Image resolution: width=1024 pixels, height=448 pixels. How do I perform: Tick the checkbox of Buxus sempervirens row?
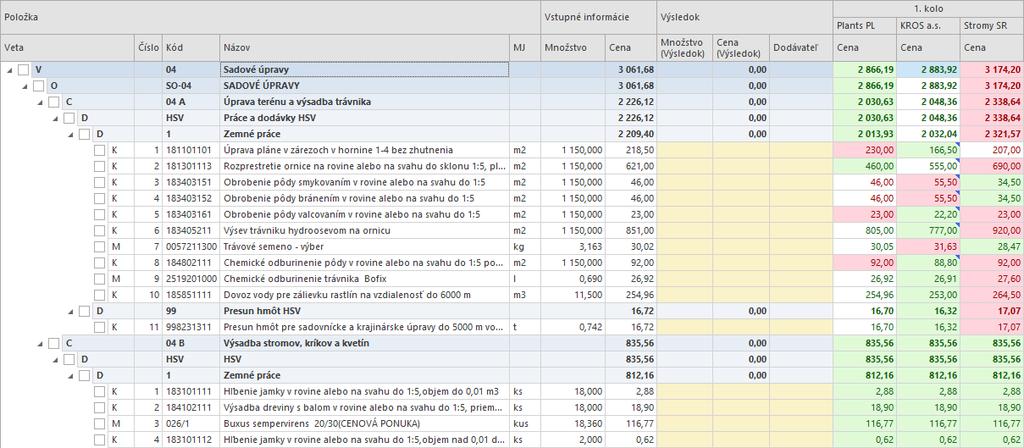point(99,423)
